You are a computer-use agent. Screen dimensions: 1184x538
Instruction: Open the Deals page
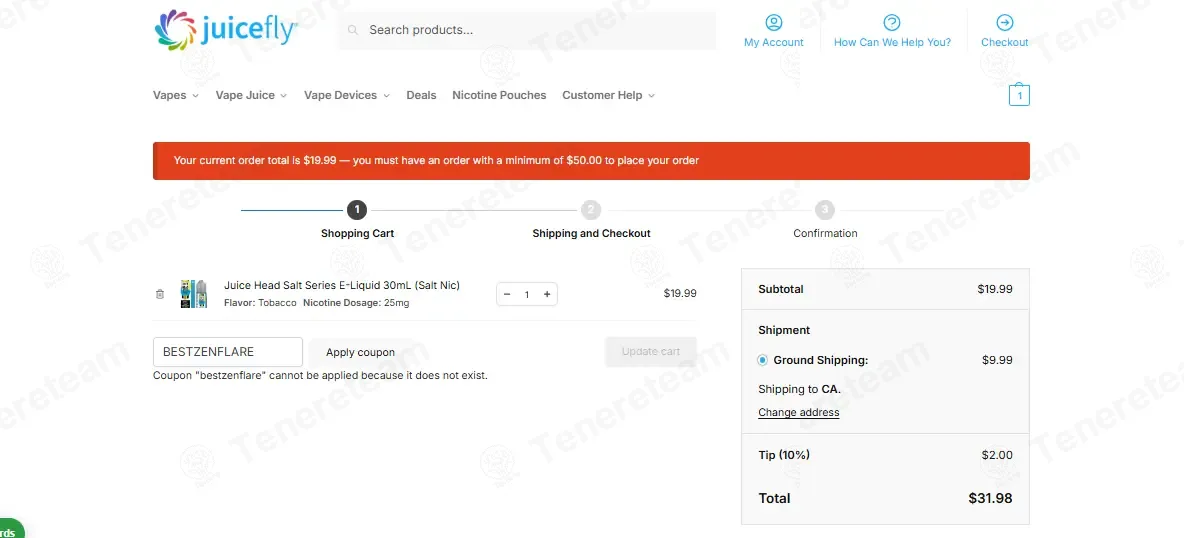pos(421,95)
